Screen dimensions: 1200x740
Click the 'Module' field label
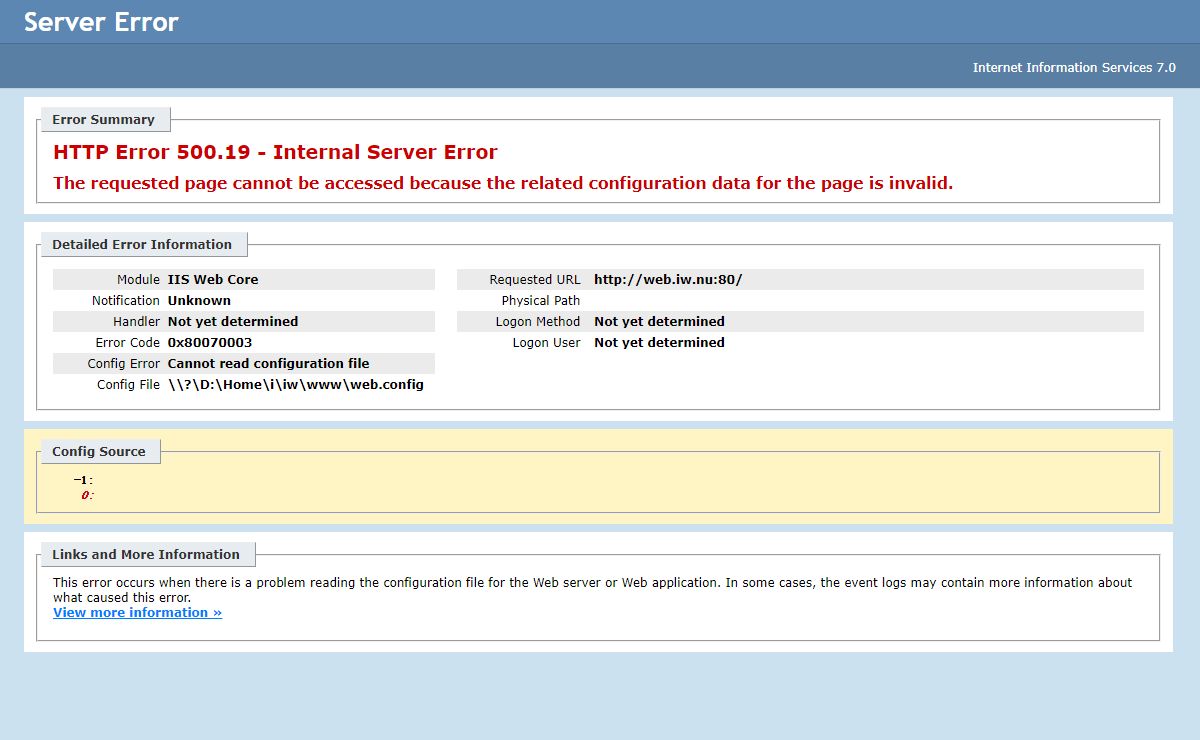pos(138,279)
